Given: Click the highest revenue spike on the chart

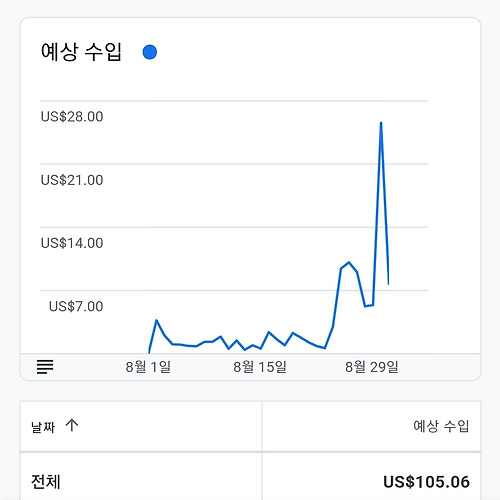Looking at the screenshot, I should pyautogui.click(x=381, y=123).
